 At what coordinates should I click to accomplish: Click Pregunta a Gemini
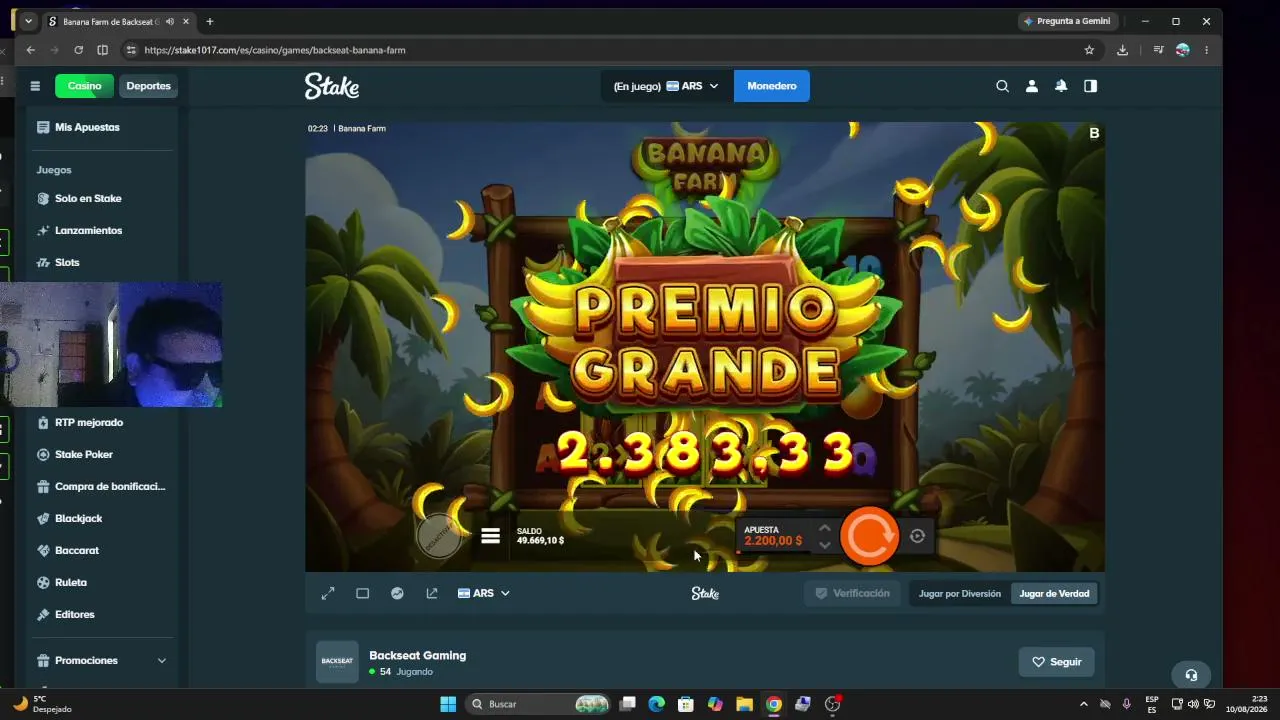(1068, 21)
